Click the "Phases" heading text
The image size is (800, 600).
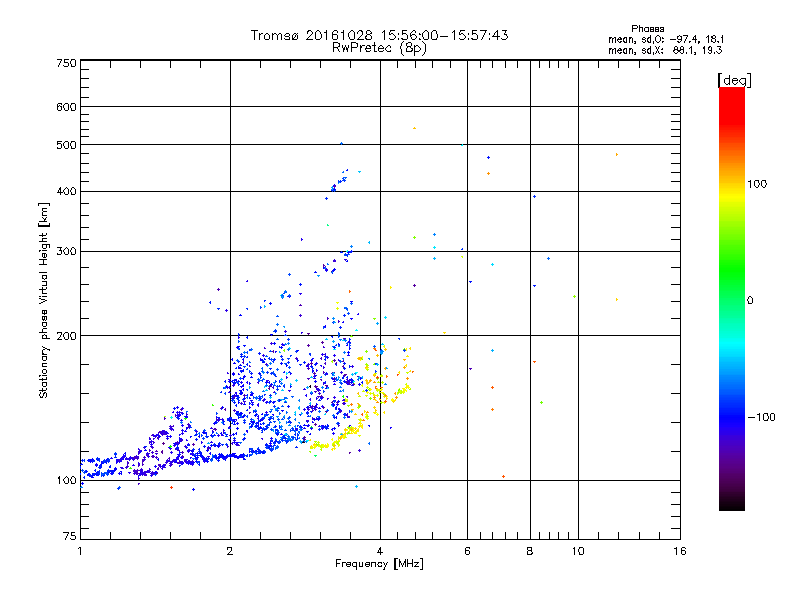pos(647,29)
